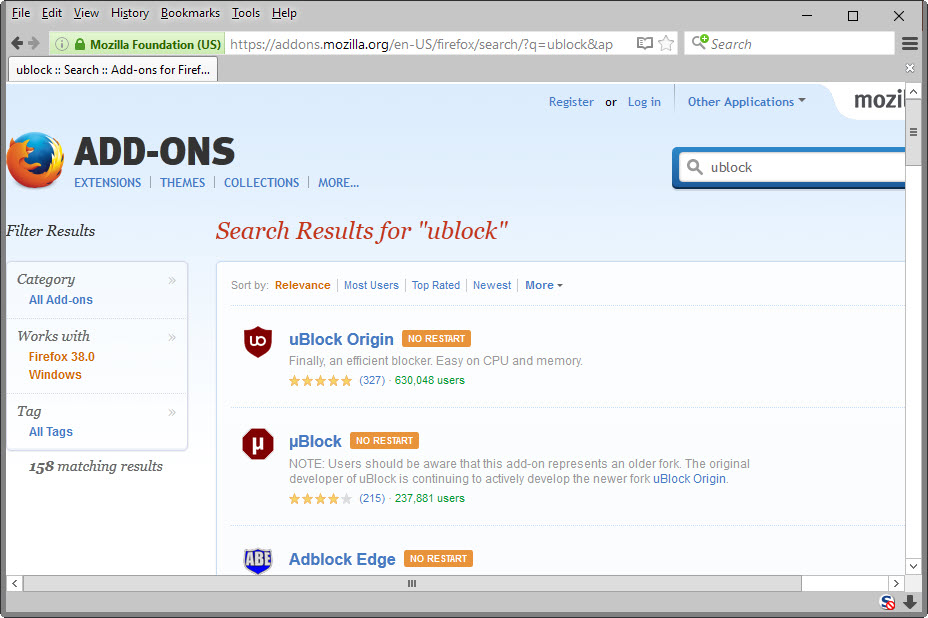Open NoScript icon in status bar
The height and width of the screenshot is (618, 928).
(x=888, y=602)
